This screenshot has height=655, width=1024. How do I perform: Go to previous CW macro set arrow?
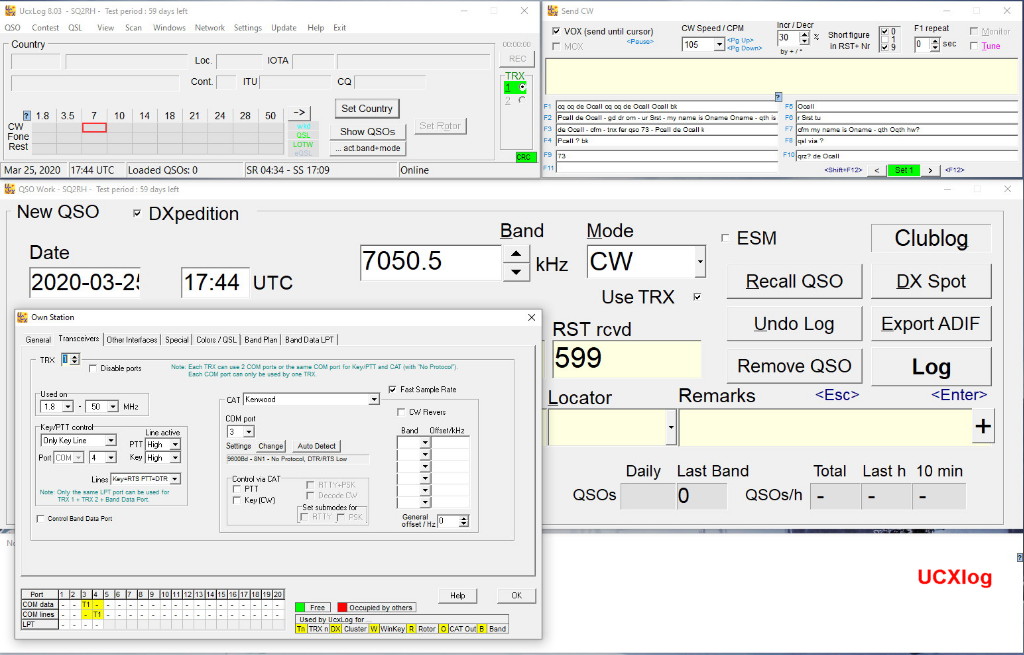877,170
